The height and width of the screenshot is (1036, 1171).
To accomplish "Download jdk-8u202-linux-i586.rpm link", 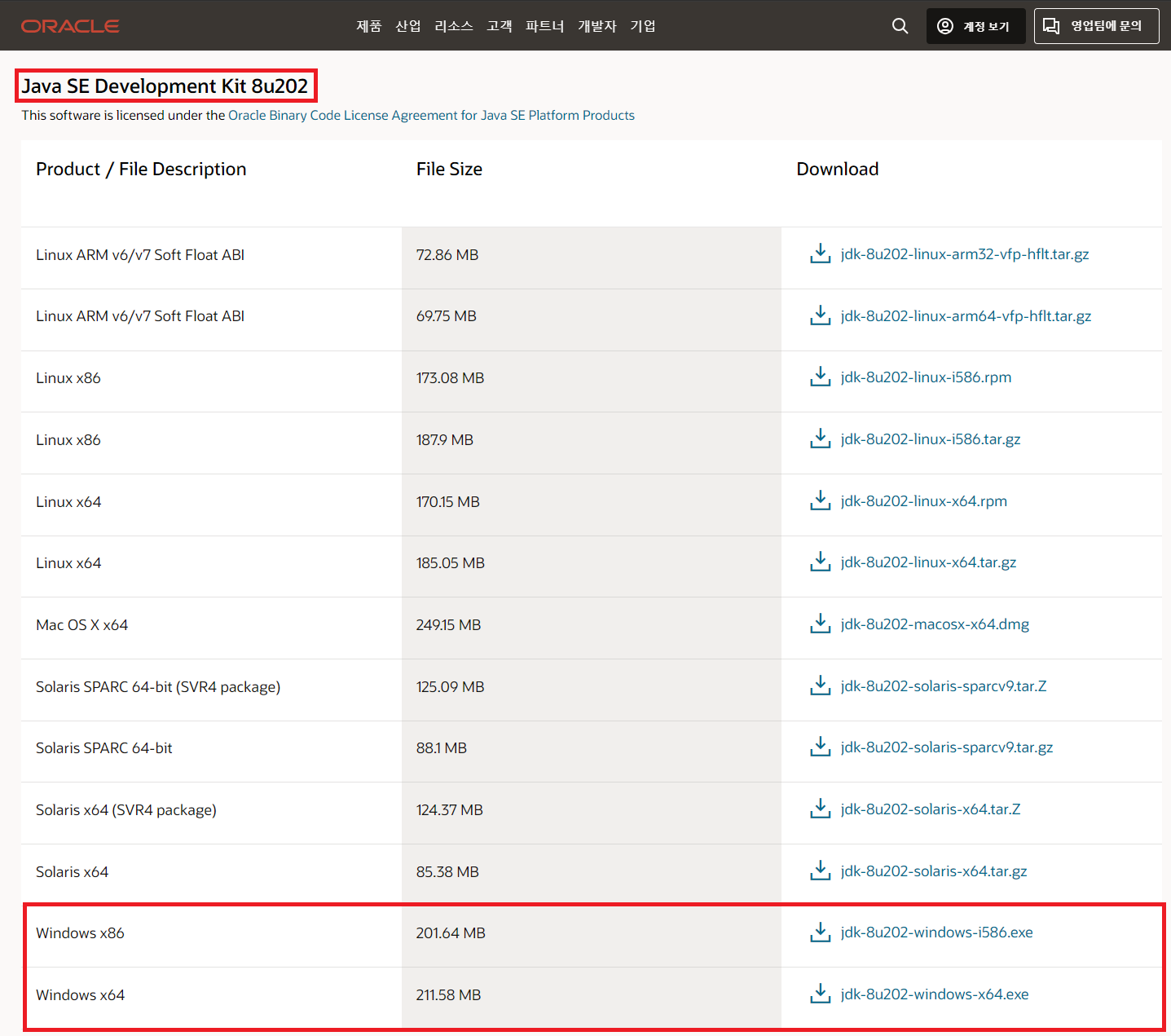I will click(926, 377).
